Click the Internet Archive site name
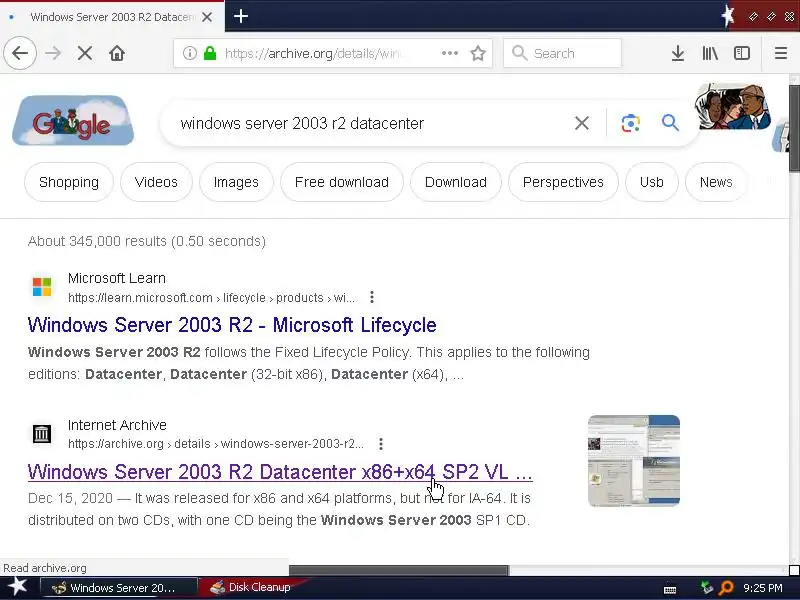Screen dimensions: 800x600 [117, 425]
